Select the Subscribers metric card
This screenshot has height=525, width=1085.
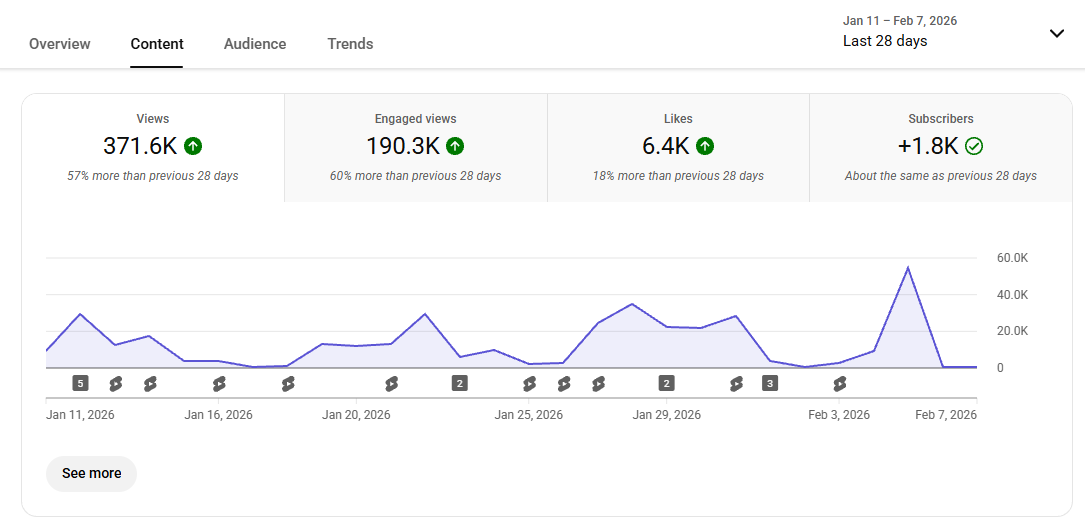940,148
